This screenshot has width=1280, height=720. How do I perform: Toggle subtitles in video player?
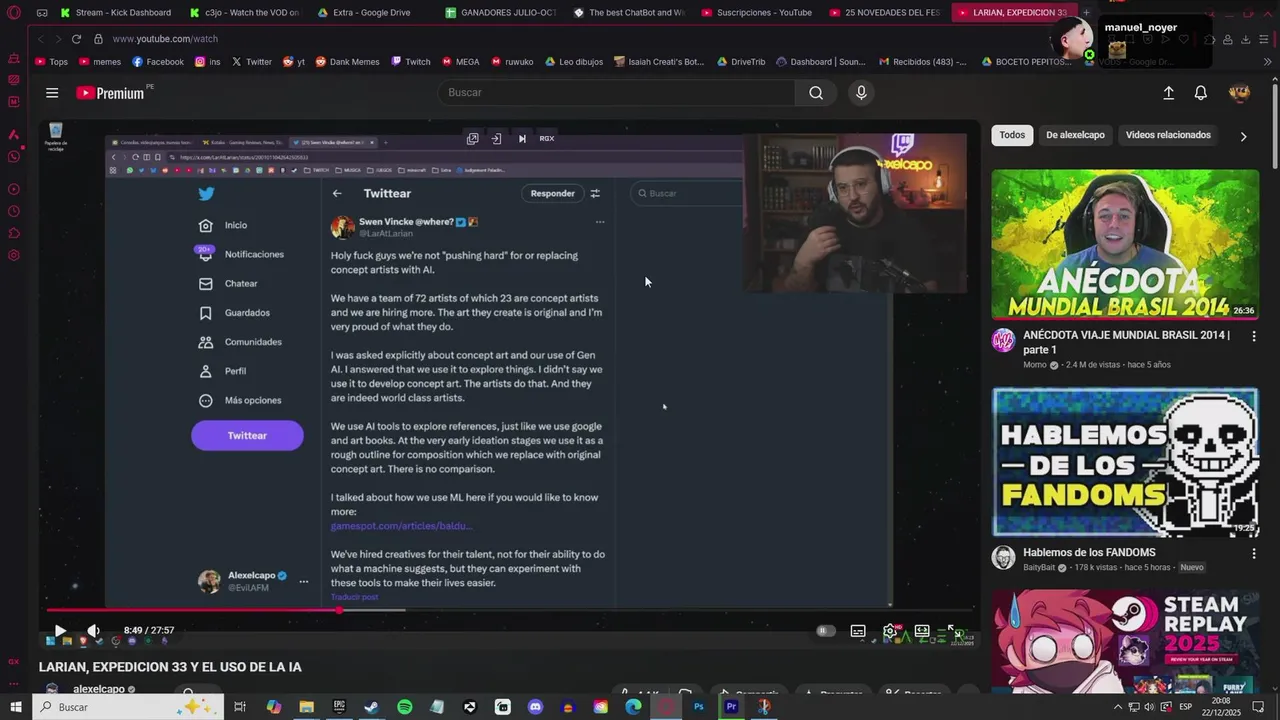click(x=858, y=631)
